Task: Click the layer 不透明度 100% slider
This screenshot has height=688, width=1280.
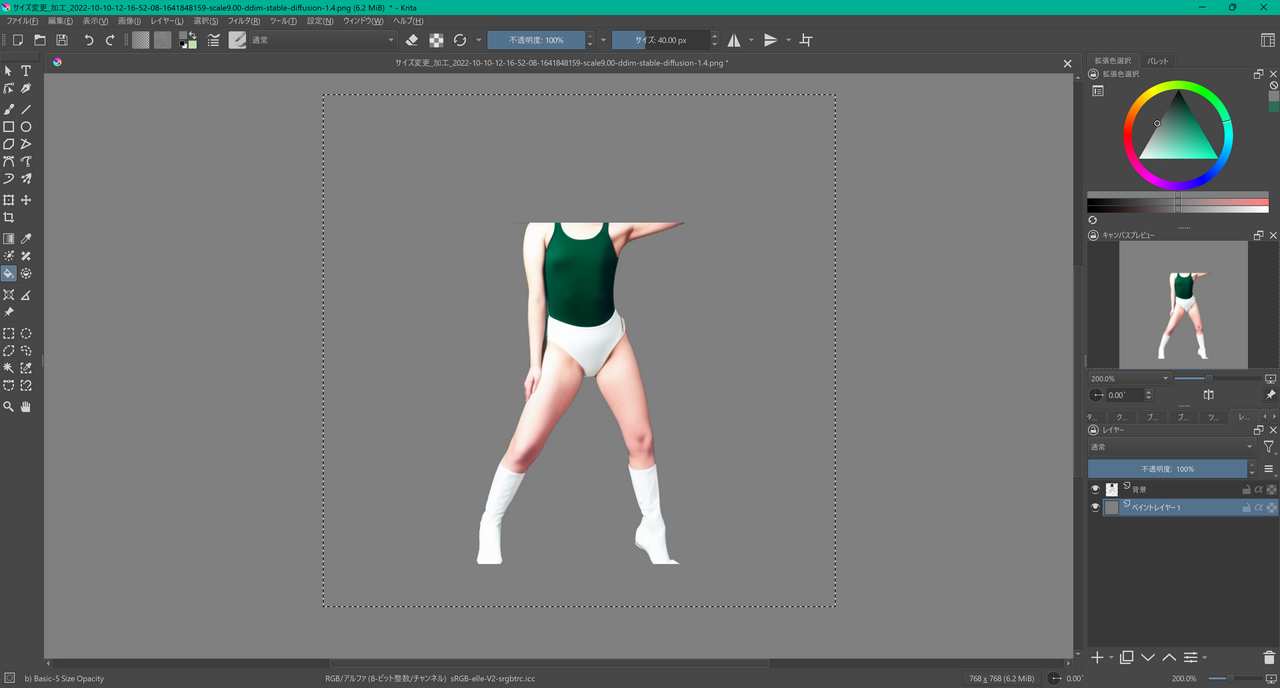Action: pos(1167,468)
